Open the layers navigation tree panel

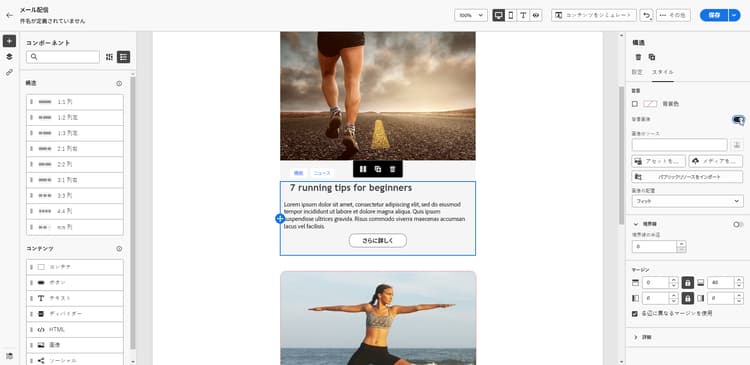pyautogui.click(x=9, y=57)
